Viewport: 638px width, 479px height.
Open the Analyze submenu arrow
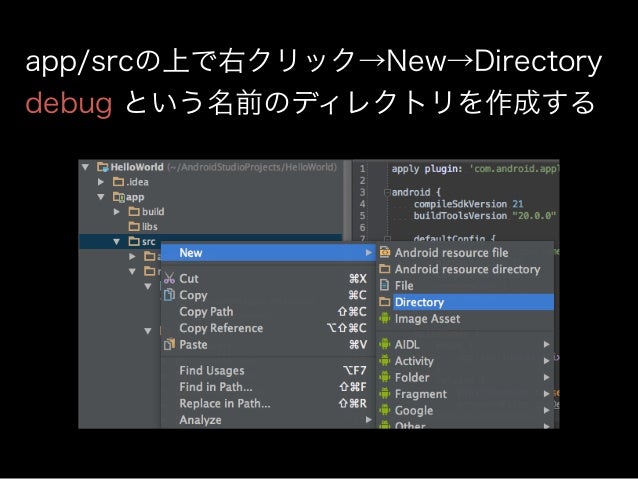[x=369, y=420]
